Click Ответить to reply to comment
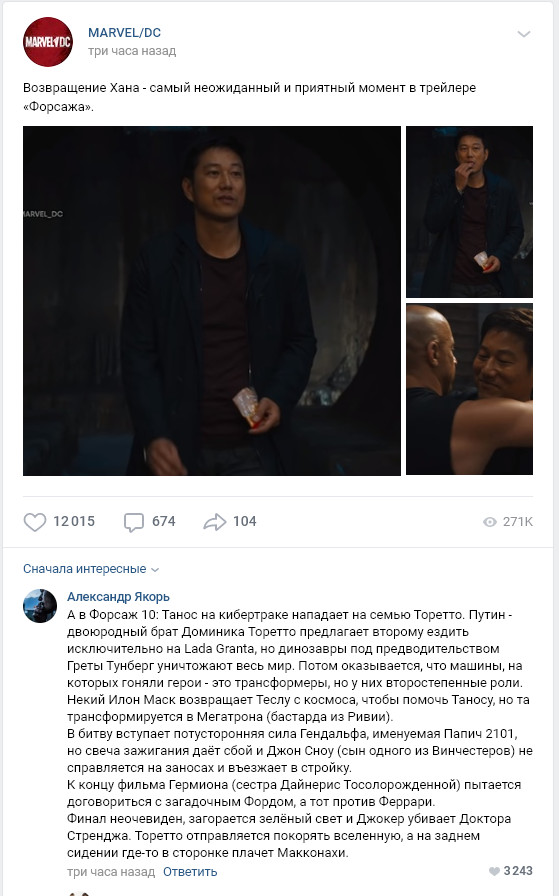The height and width of the screenshot is (896, 559). [x=190, y=871]
